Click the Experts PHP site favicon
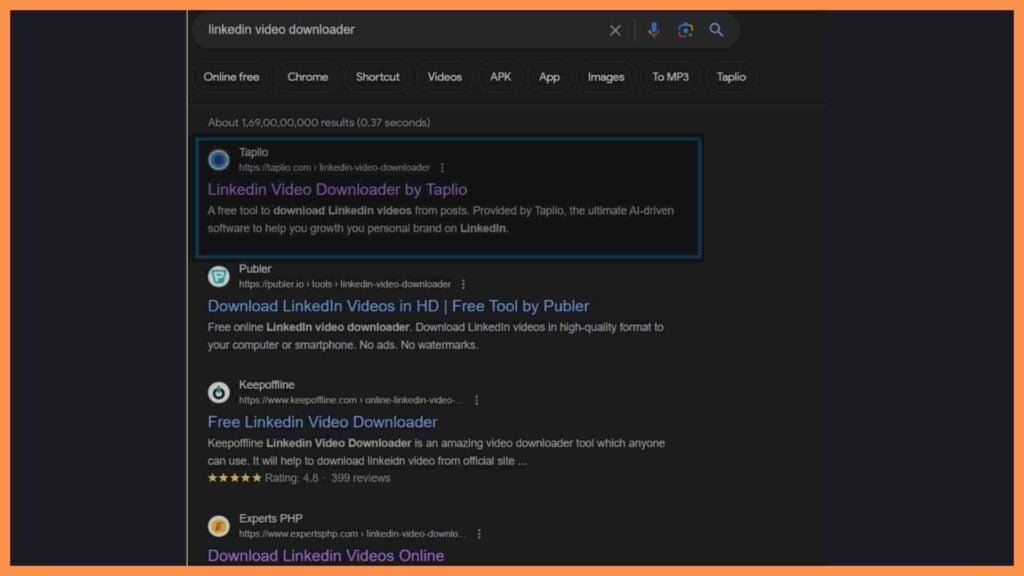Viewport: 1024px width, 576px height. [x=219, y=526]
